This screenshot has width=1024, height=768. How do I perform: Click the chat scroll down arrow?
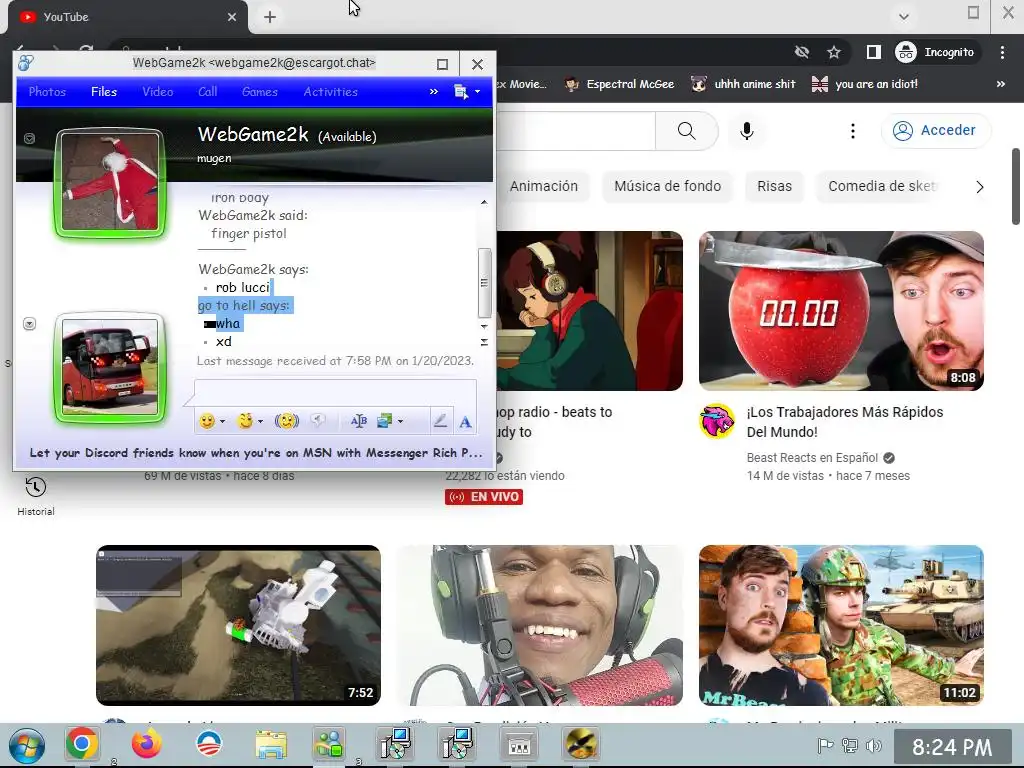coord(484,326)
